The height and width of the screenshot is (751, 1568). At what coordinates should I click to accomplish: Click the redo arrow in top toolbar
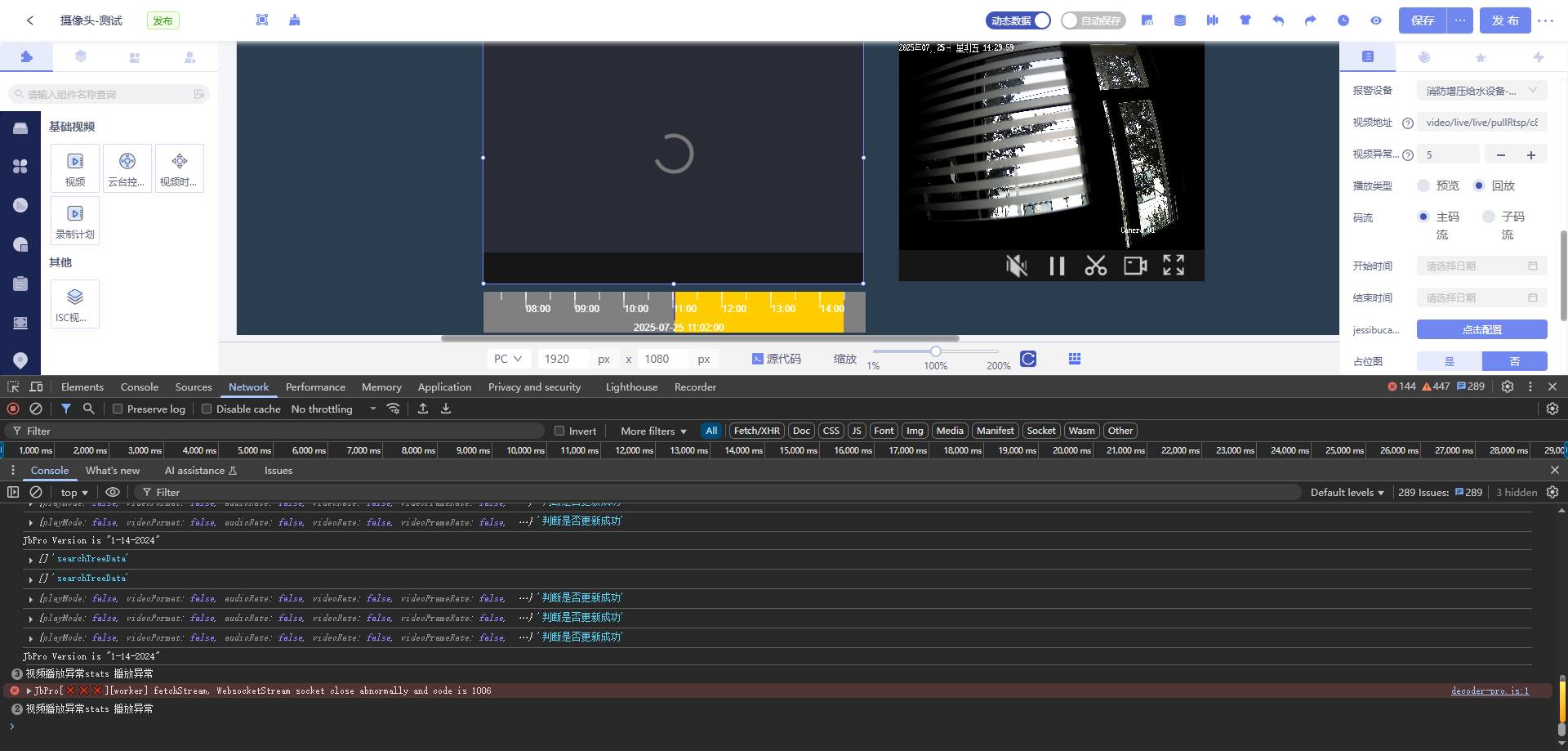coord(1311,20)
